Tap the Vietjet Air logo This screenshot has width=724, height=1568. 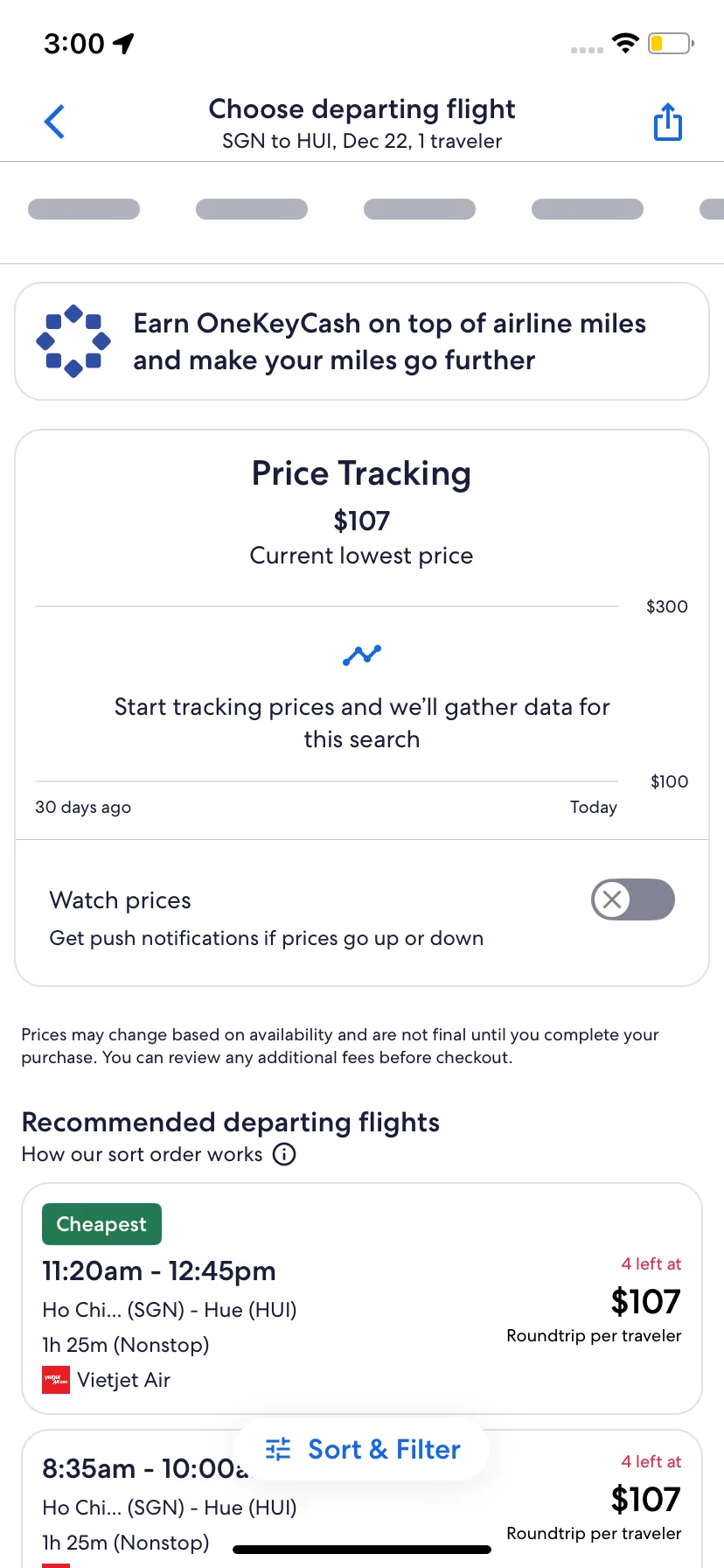coord(56,1380)
